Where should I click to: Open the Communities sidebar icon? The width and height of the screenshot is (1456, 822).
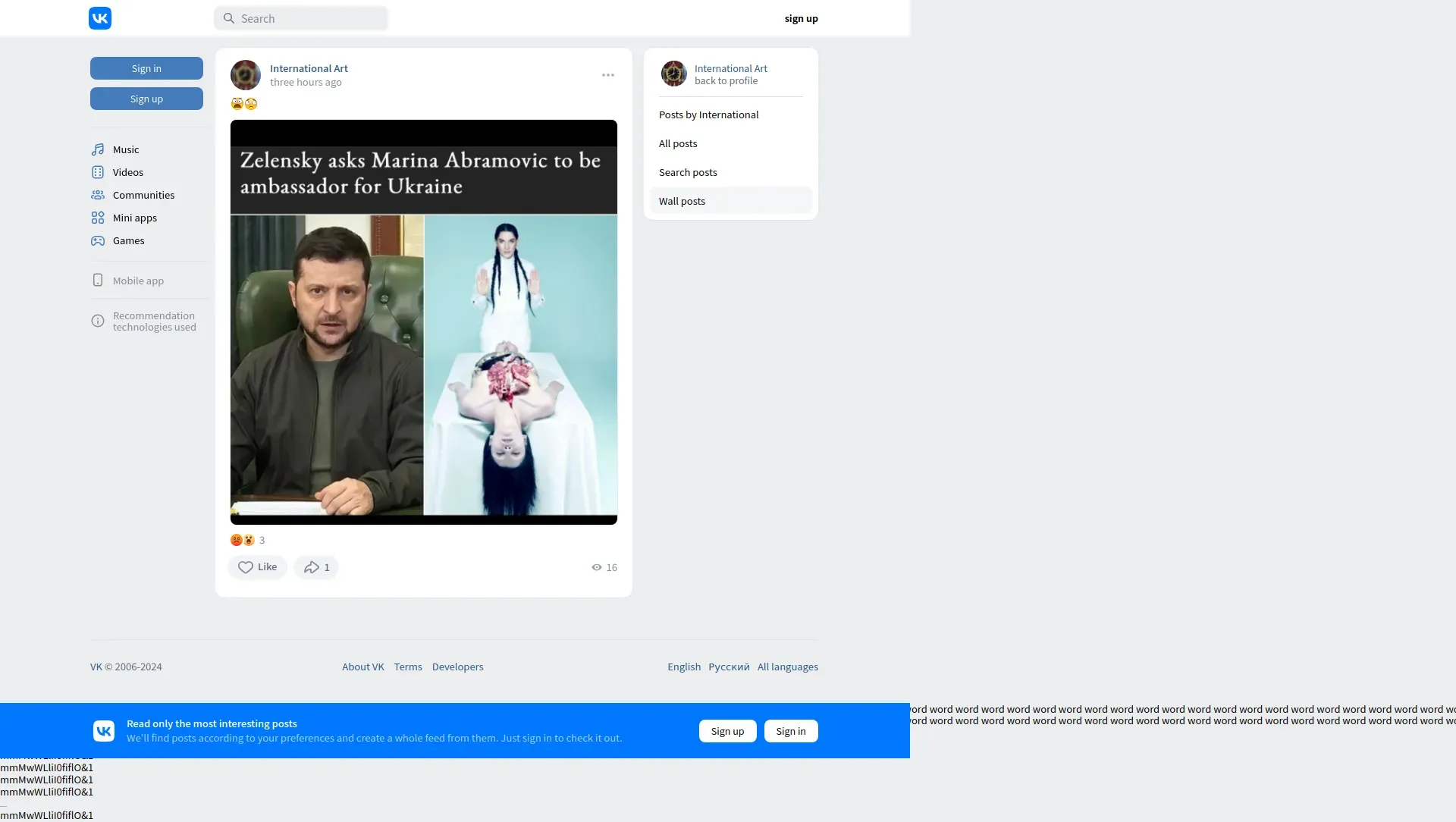pyautogui.click(x=98, y=195)
